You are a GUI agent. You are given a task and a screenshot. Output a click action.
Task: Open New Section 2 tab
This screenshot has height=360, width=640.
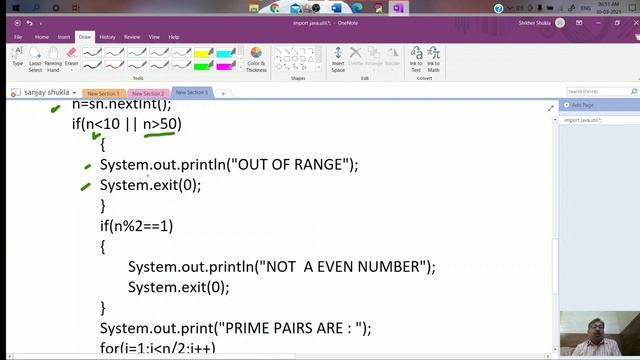tap(148, 93)
